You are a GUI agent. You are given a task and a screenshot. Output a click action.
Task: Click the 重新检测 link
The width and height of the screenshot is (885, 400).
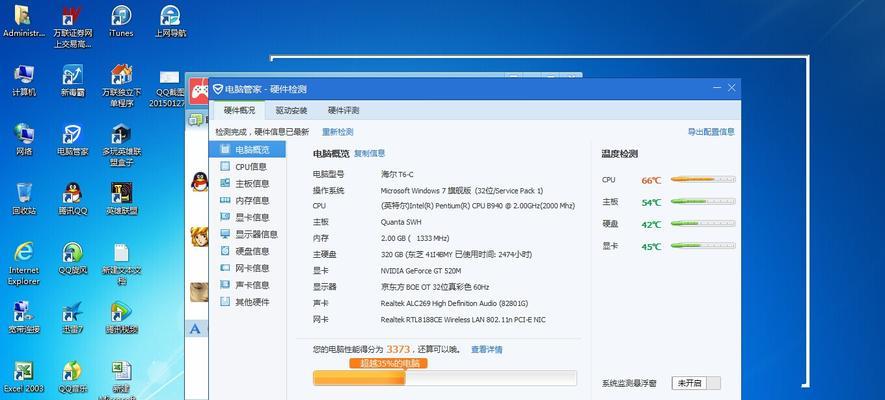[x=338, y=132]
